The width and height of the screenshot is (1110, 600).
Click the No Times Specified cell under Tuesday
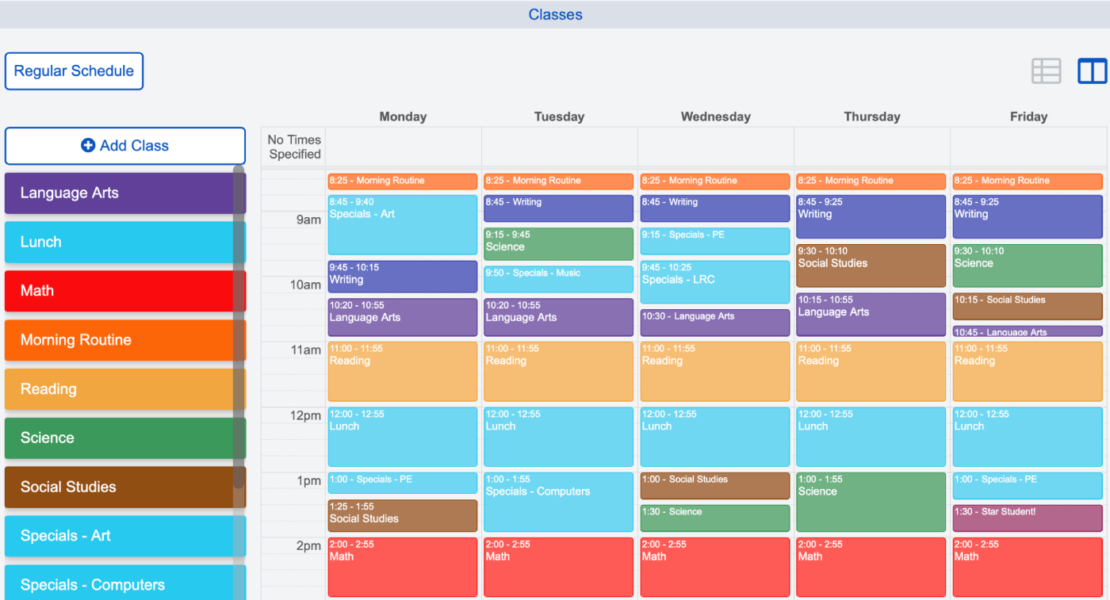558,145
